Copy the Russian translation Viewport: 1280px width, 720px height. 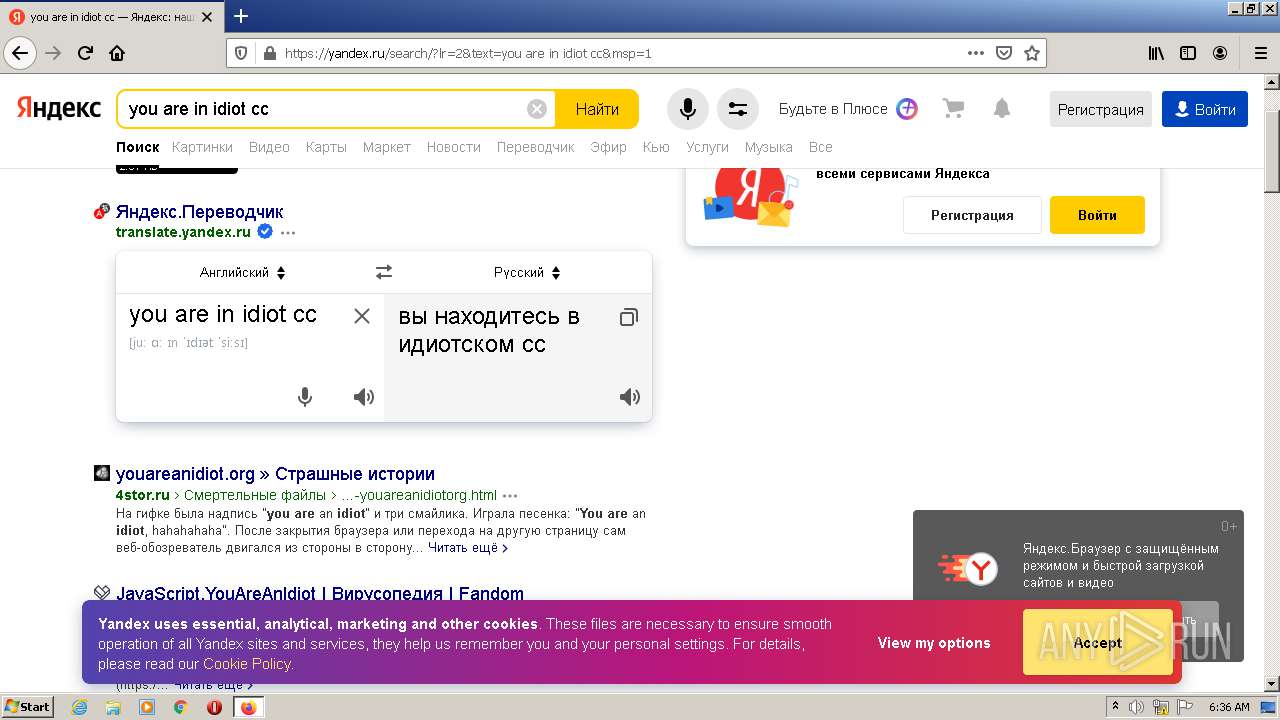(x=628, y=317)
